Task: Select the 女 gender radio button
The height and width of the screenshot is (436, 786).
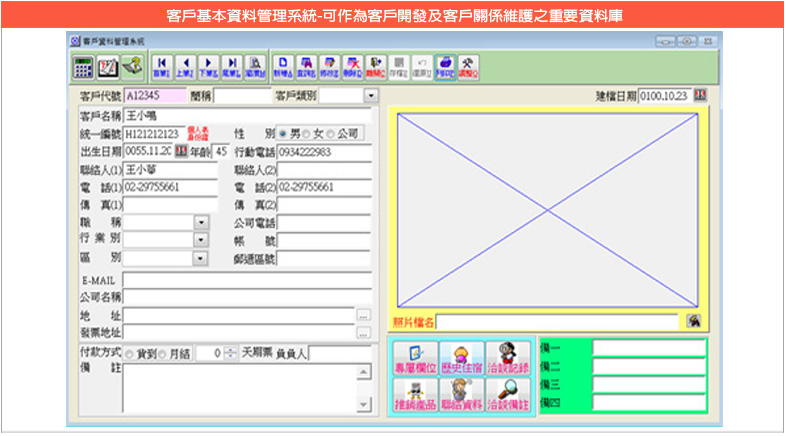Action: pos(308,134)
